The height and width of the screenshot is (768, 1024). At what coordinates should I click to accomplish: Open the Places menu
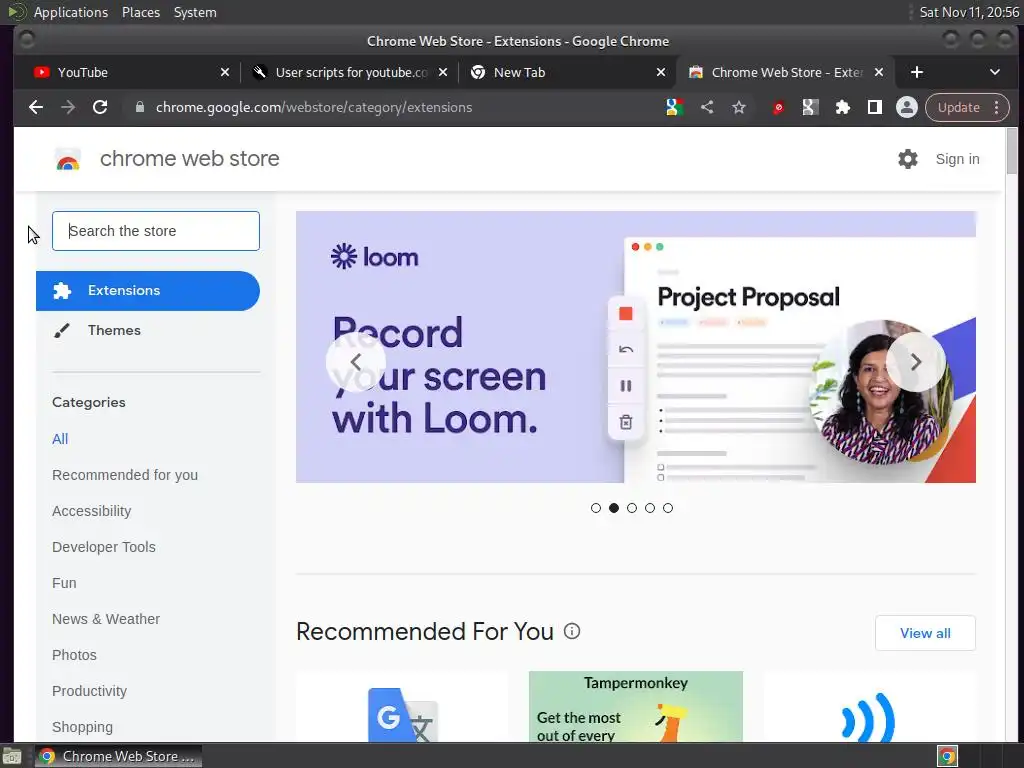coord(141,12)
